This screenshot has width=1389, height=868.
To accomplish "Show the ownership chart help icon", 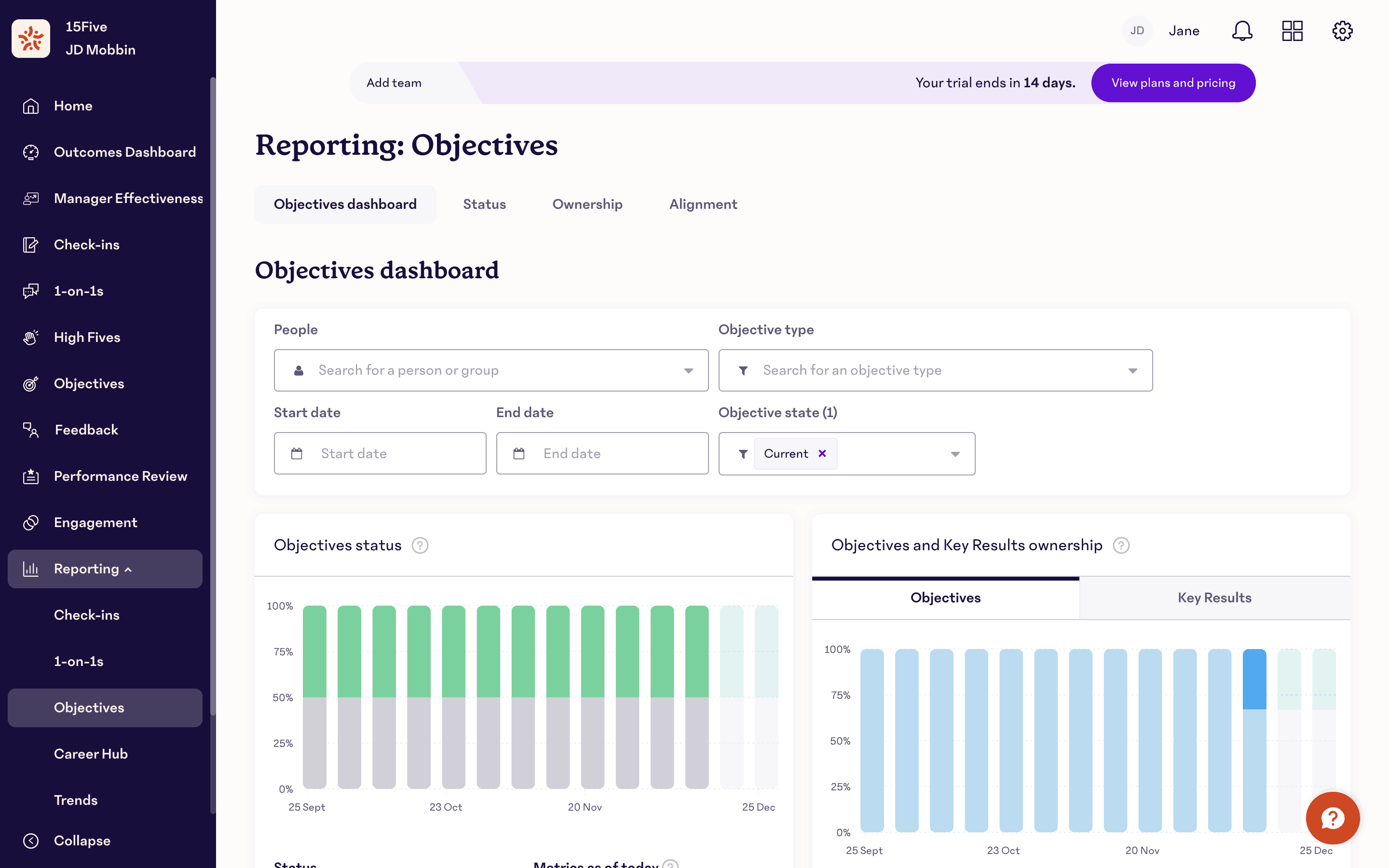I will [1121, 545].
